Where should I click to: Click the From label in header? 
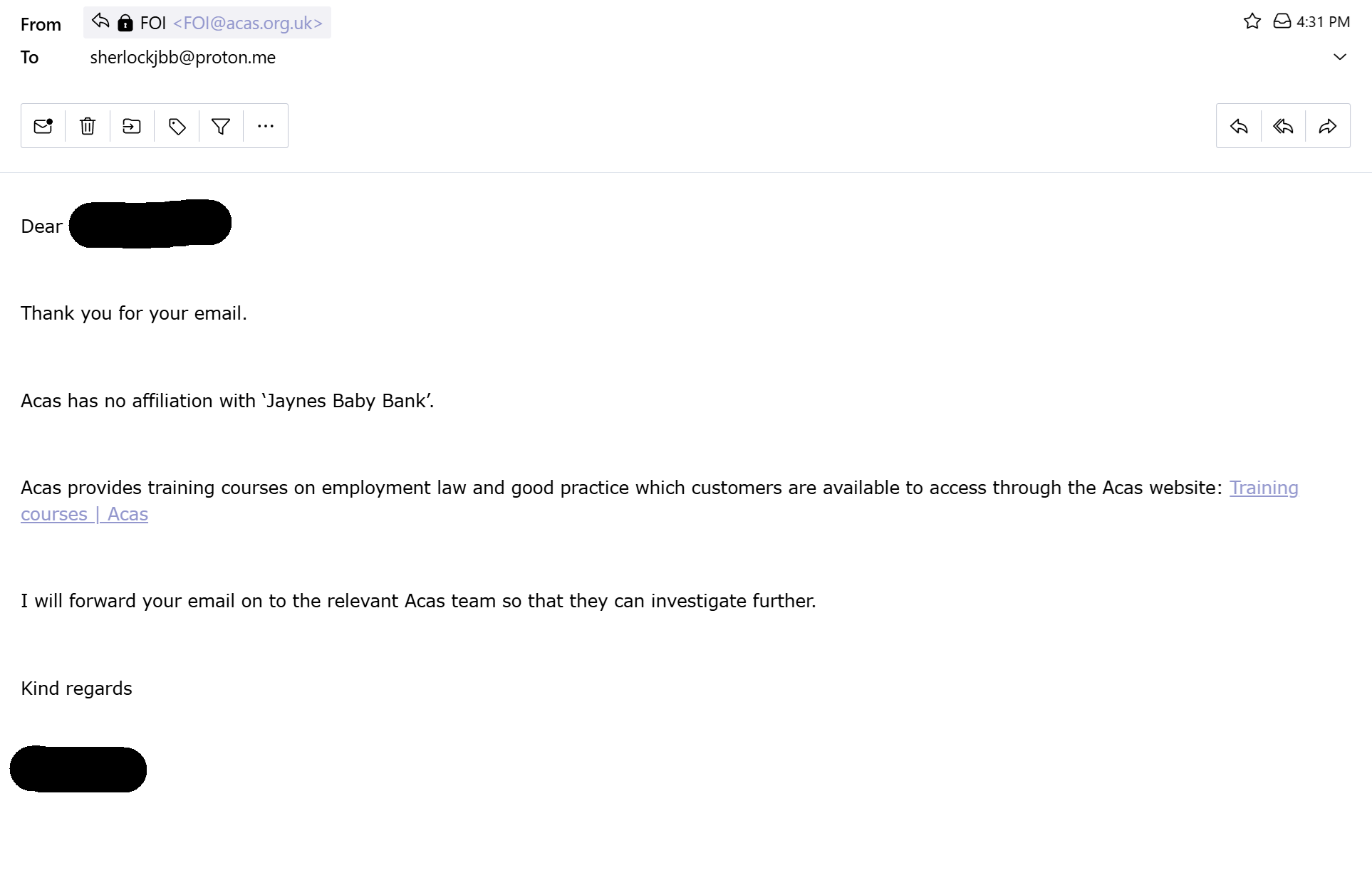click(41, 24)
